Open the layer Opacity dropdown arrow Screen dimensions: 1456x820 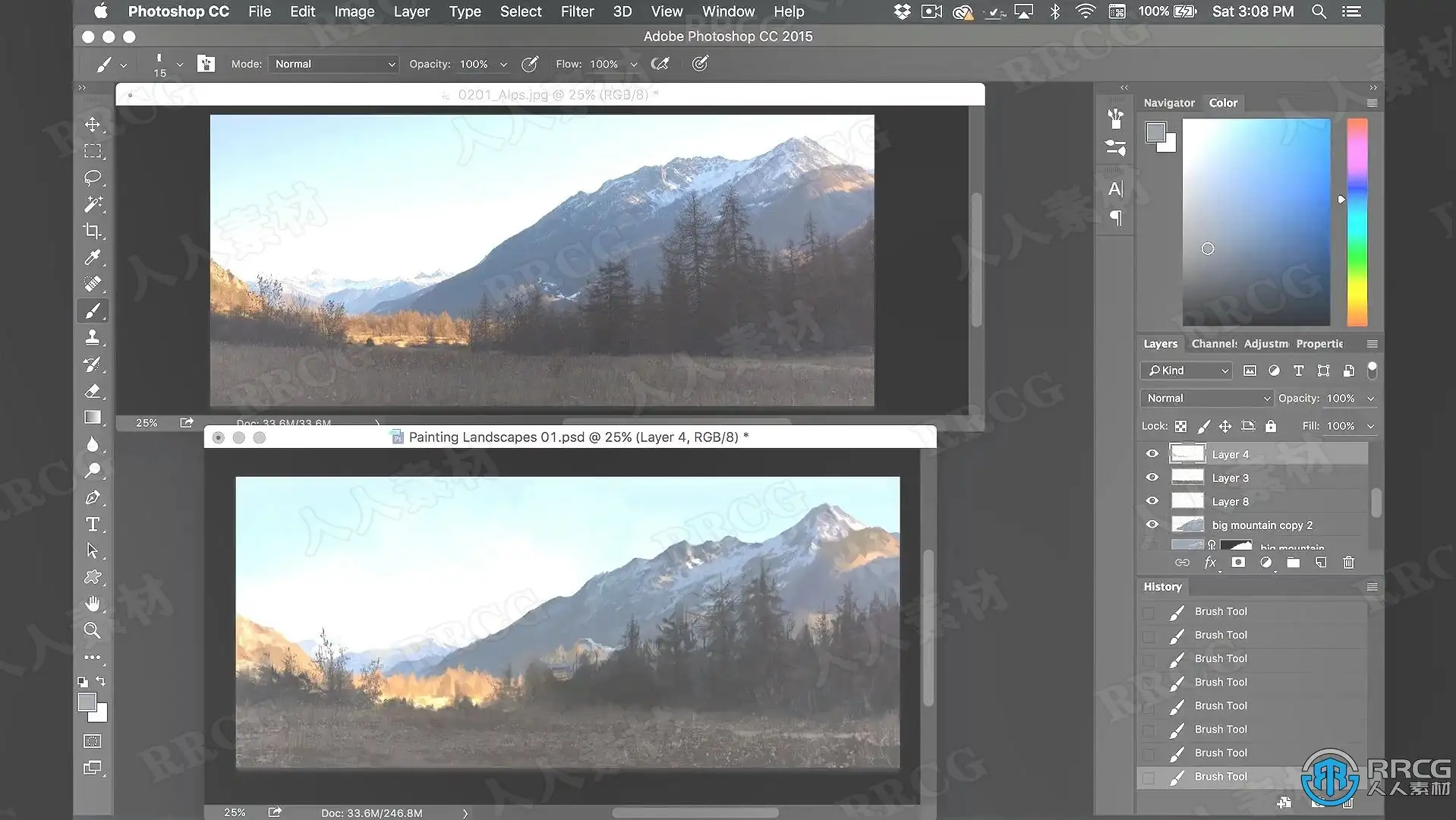[x=1371, y=399]
